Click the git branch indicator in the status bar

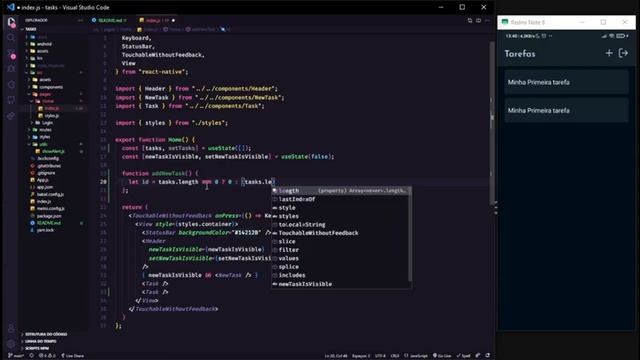point(16,356)
